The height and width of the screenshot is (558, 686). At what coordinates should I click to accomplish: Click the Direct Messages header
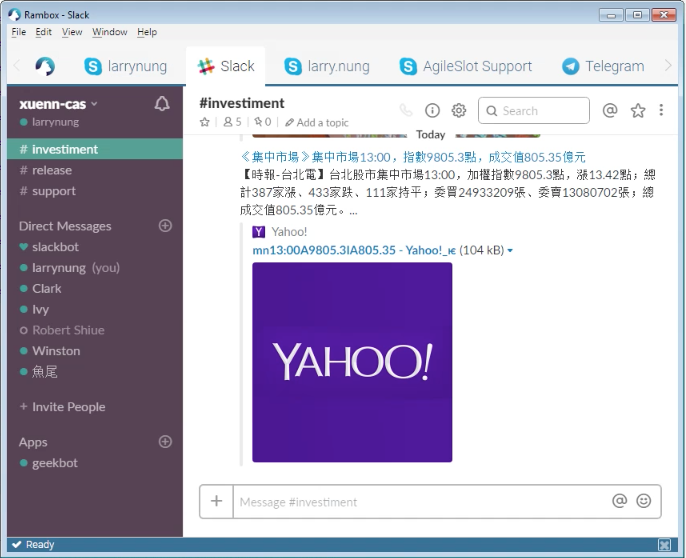pos(65,226)
